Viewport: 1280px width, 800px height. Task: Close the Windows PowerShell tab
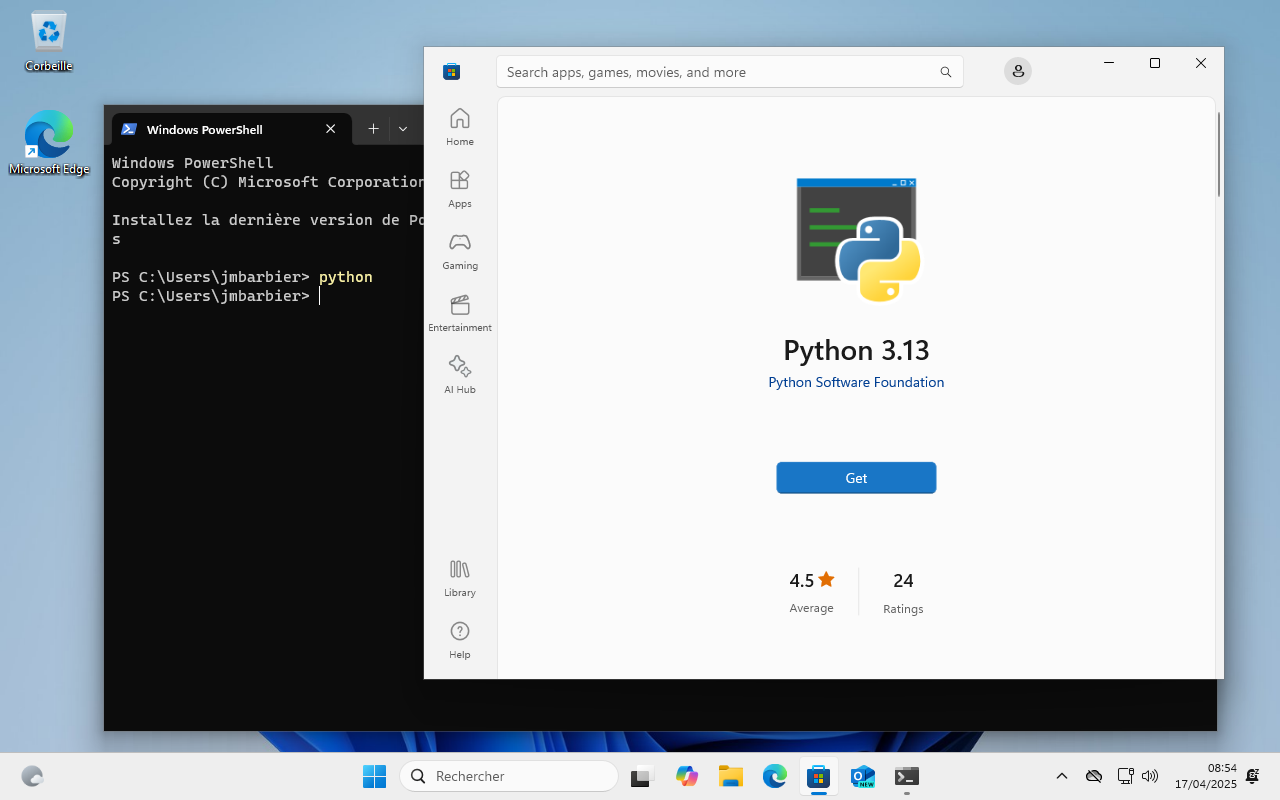331,129
